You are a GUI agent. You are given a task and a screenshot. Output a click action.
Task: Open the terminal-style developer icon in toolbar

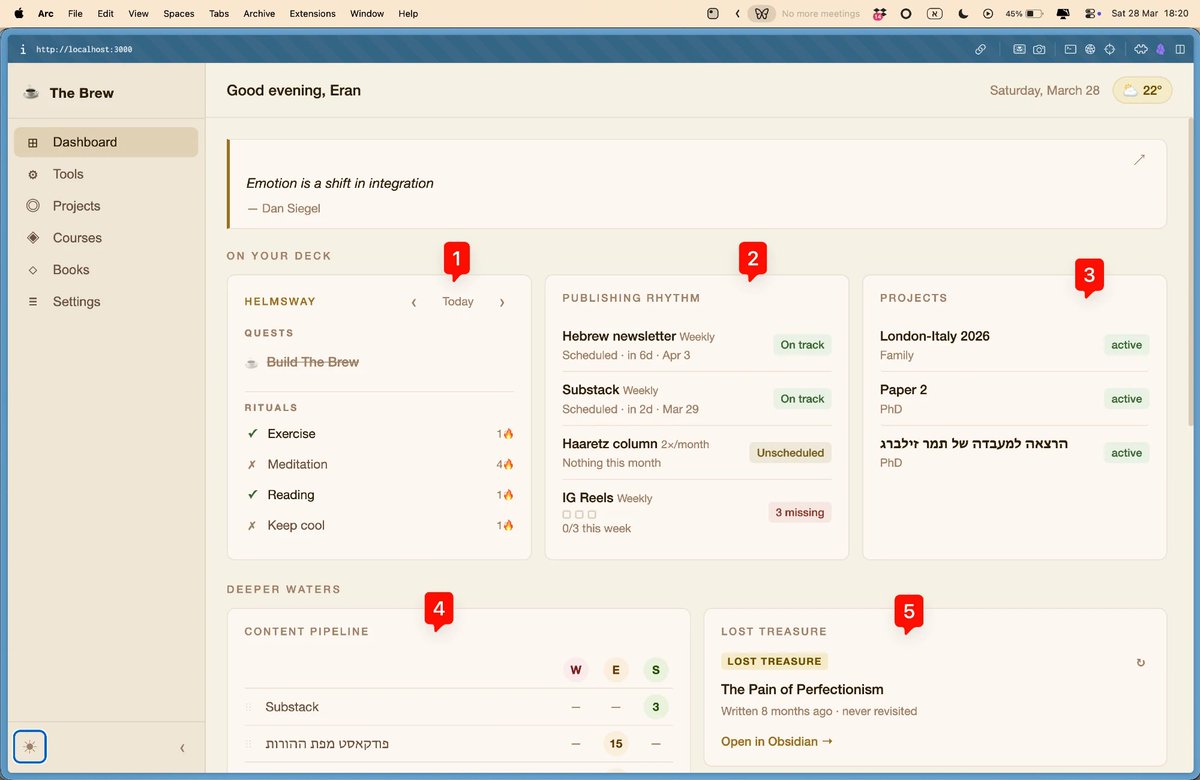pyautogui.click(x=1070, y=49)
